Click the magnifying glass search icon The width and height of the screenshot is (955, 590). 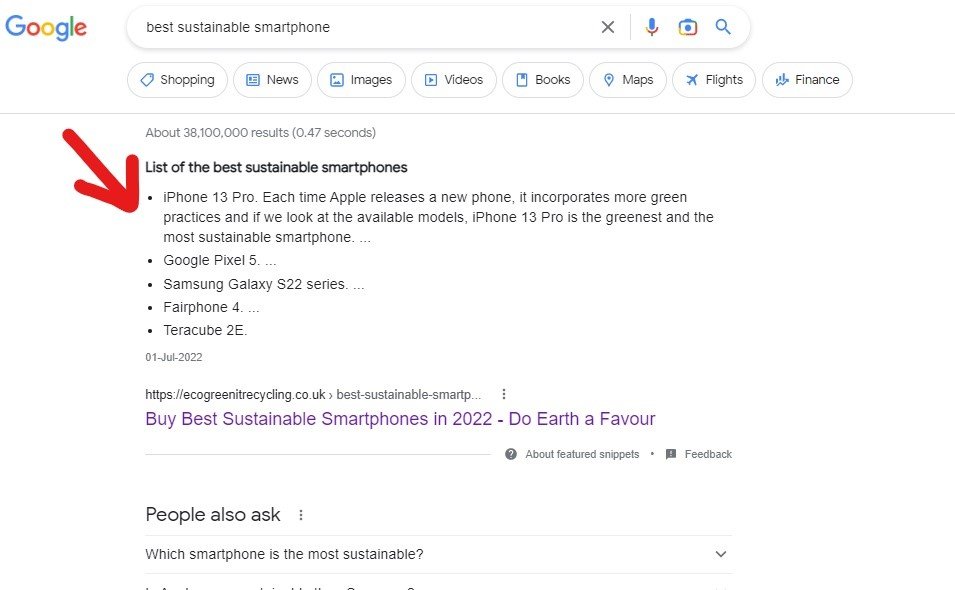point(723,27)
